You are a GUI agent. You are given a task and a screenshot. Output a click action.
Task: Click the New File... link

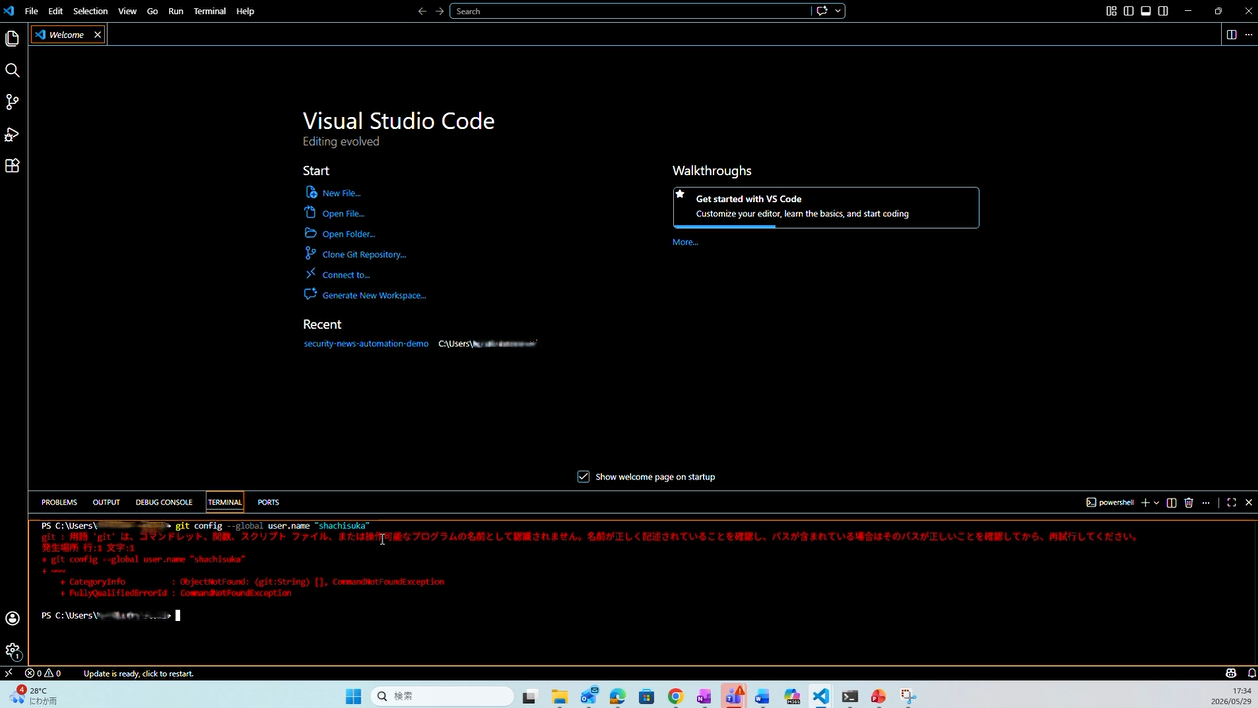(341, 193)
